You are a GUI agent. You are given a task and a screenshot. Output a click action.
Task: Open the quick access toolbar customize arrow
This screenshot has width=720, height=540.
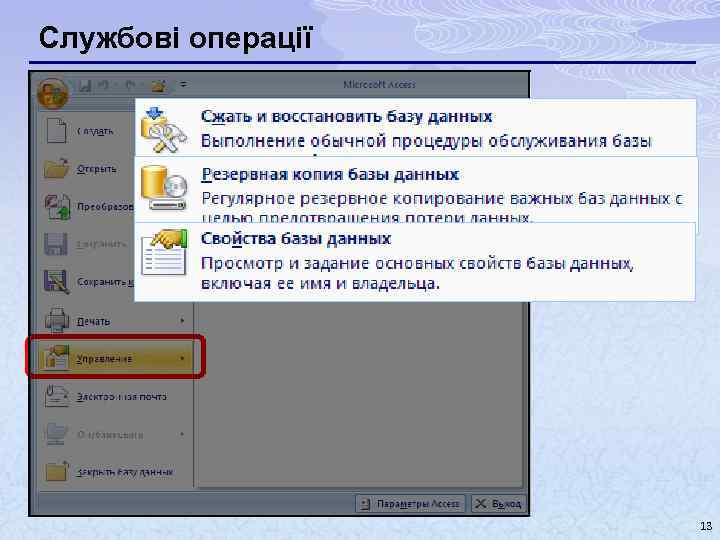[x=183, y=84]
